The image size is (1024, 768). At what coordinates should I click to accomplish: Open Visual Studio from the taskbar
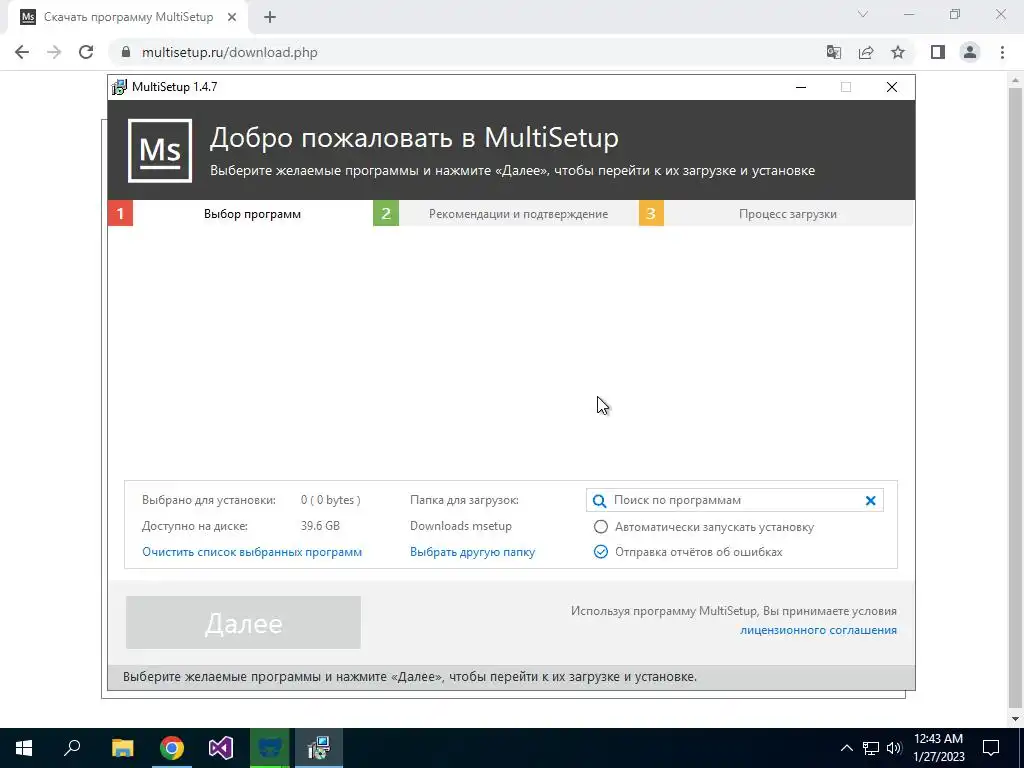tap(221, 748)
